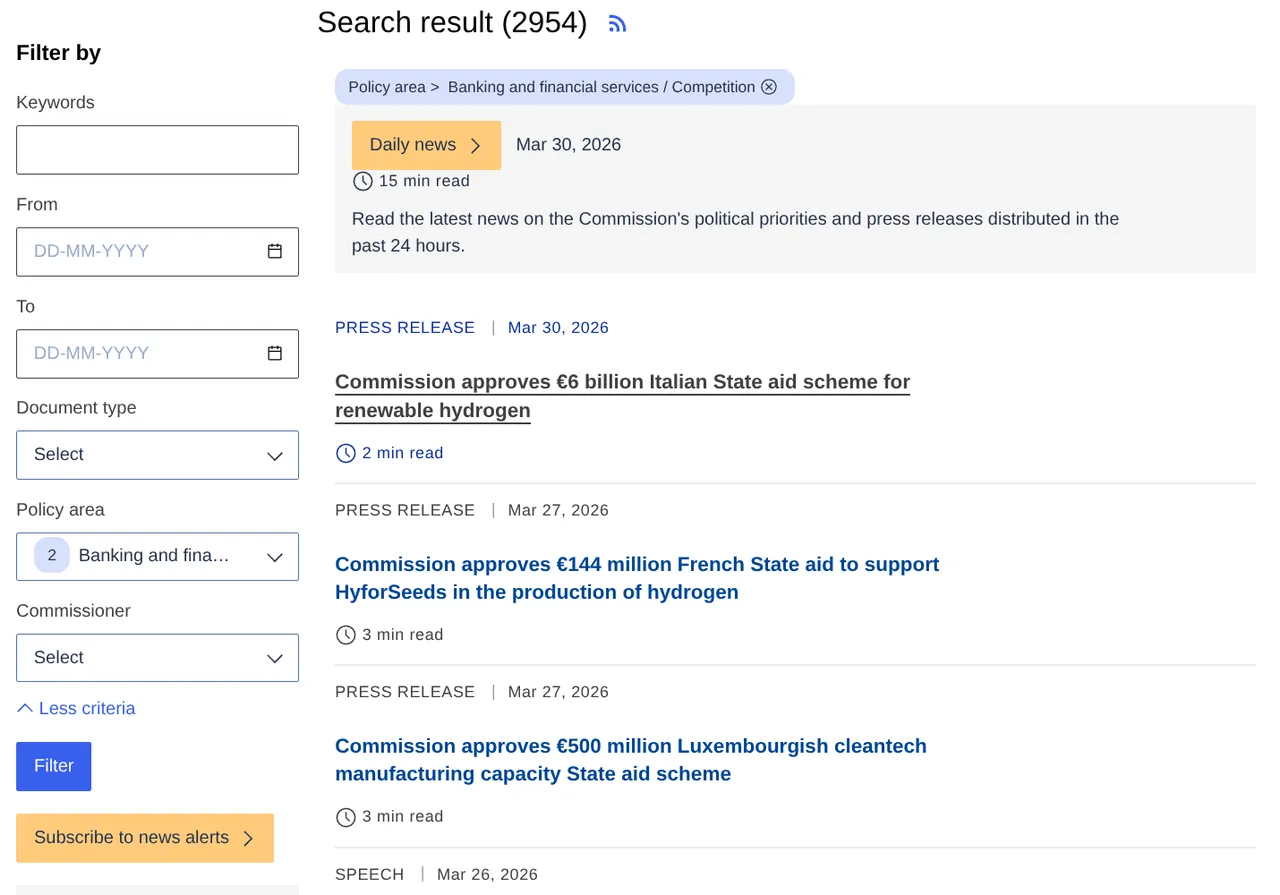This screenshot has width=1280, height=895.
Task: Click the arrow icon on Daily news
Action: tap(476, 146)
